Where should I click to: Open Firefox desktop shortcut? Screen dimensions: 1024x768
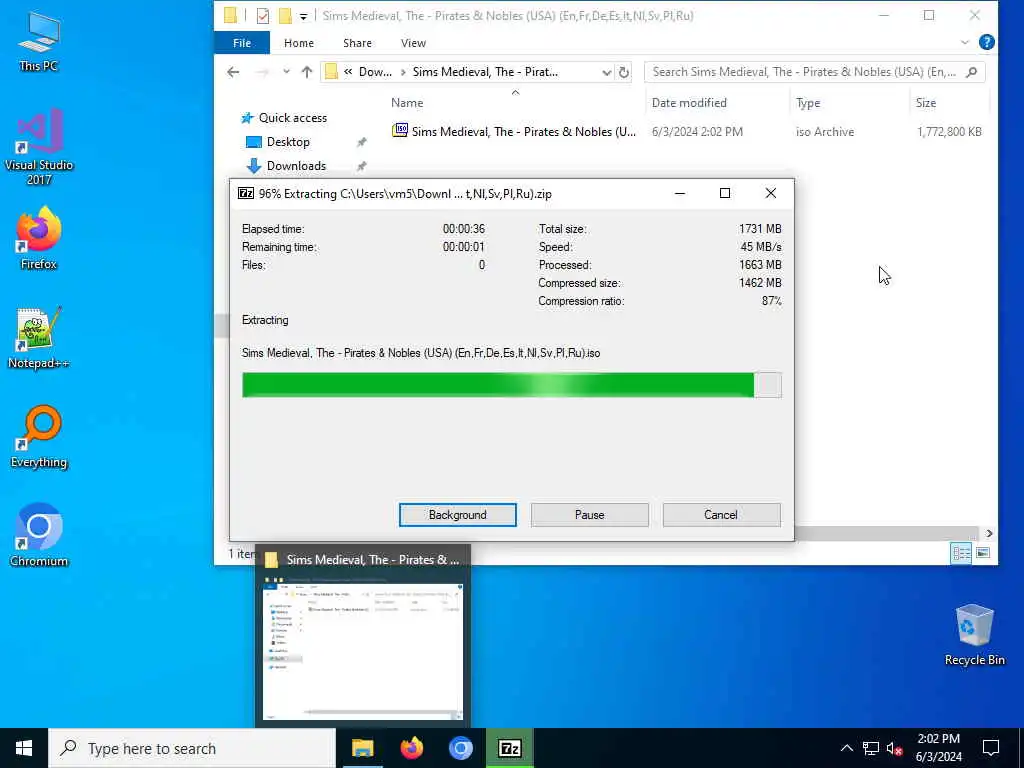(39, 238)
